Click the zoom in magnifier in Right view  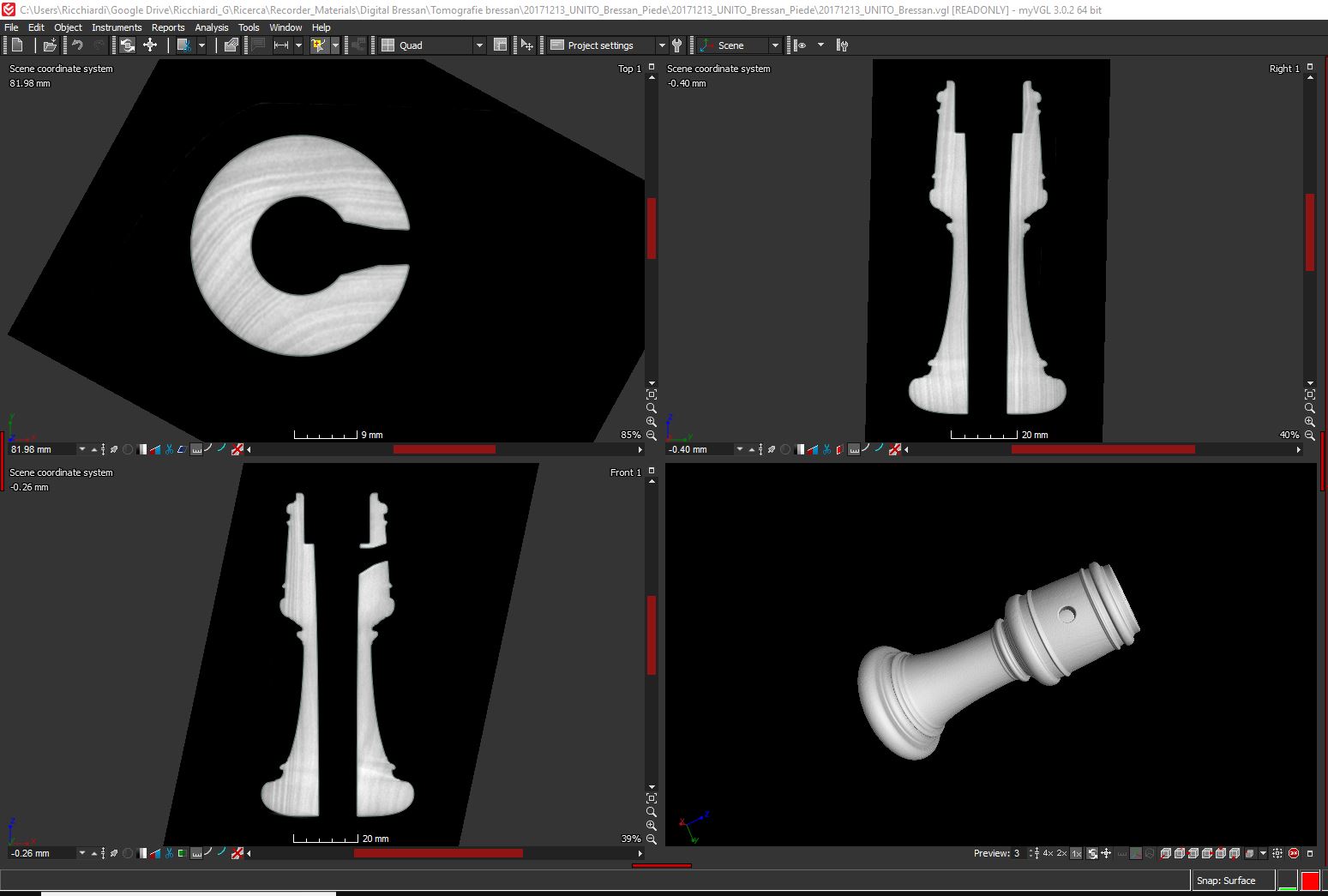pyautogui.click(x=1309, y=422)
